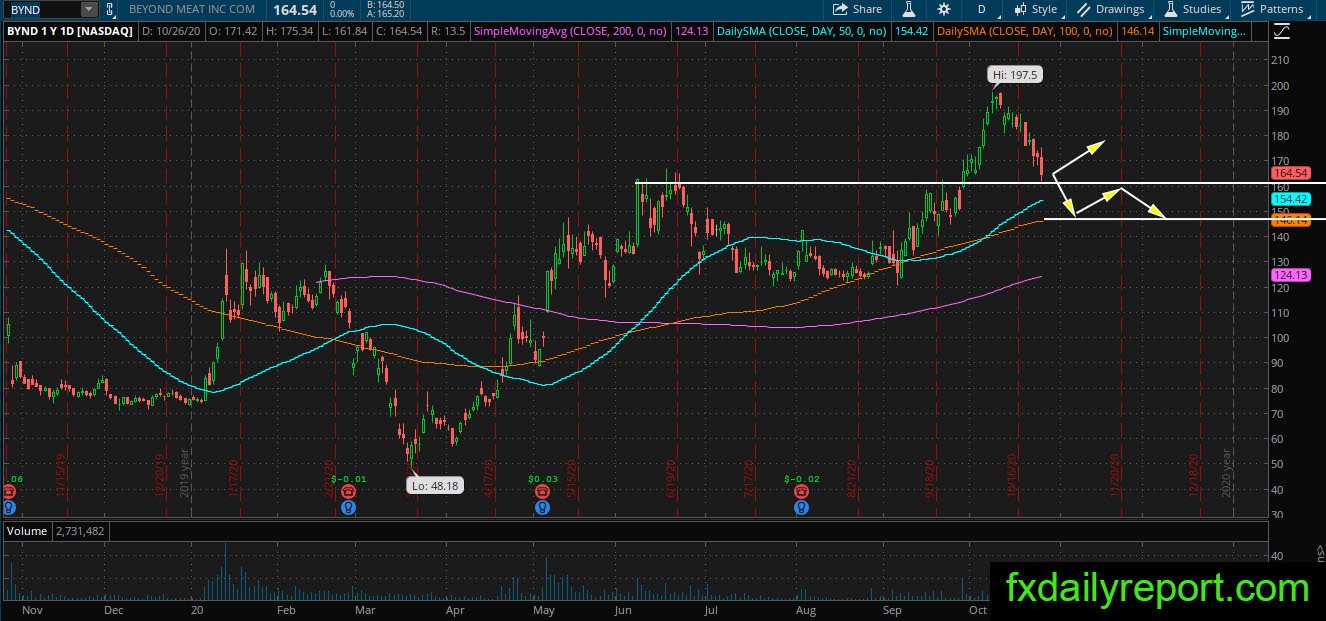1326x621 pixels.
Task: Click blue lightbulb icon under $-0.02 earnings
Action: coord(801,507)
